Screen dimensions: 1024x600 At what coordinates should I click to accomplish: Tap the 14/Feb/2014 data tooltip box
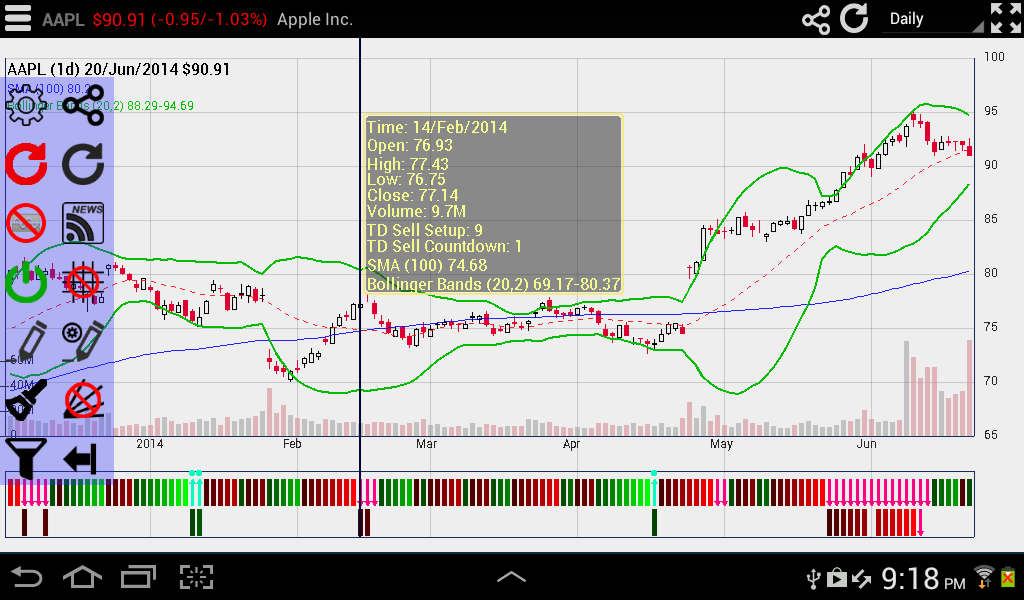tap(493, 204)
